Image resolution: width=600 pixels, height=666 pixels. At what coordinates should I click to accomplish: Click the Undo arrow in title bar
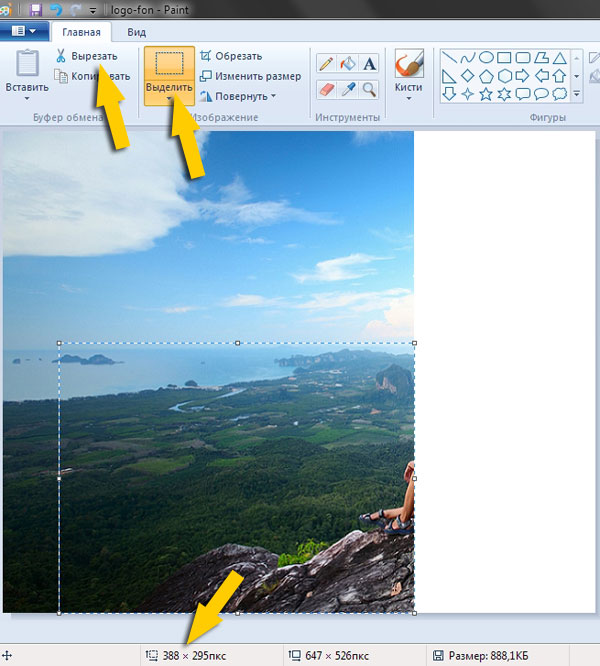click(56, 9)
